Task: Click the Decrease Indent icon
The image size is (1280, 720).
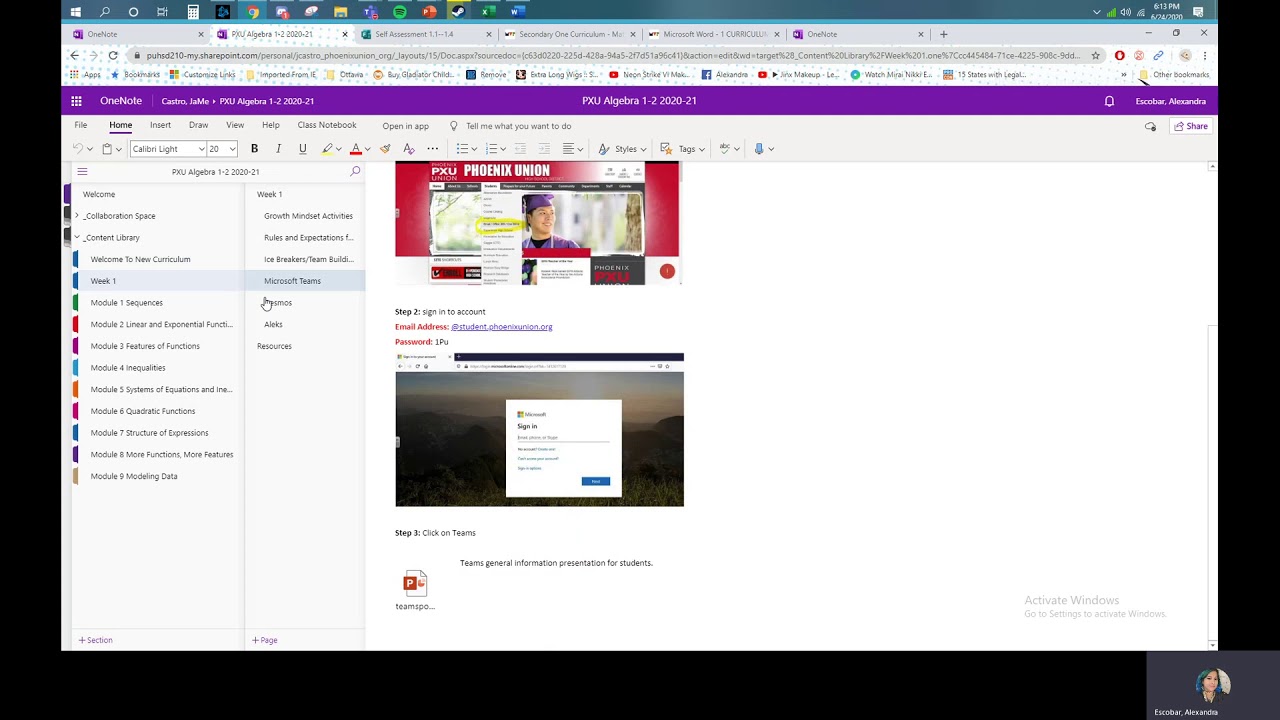Action: [x=520, y=149]
